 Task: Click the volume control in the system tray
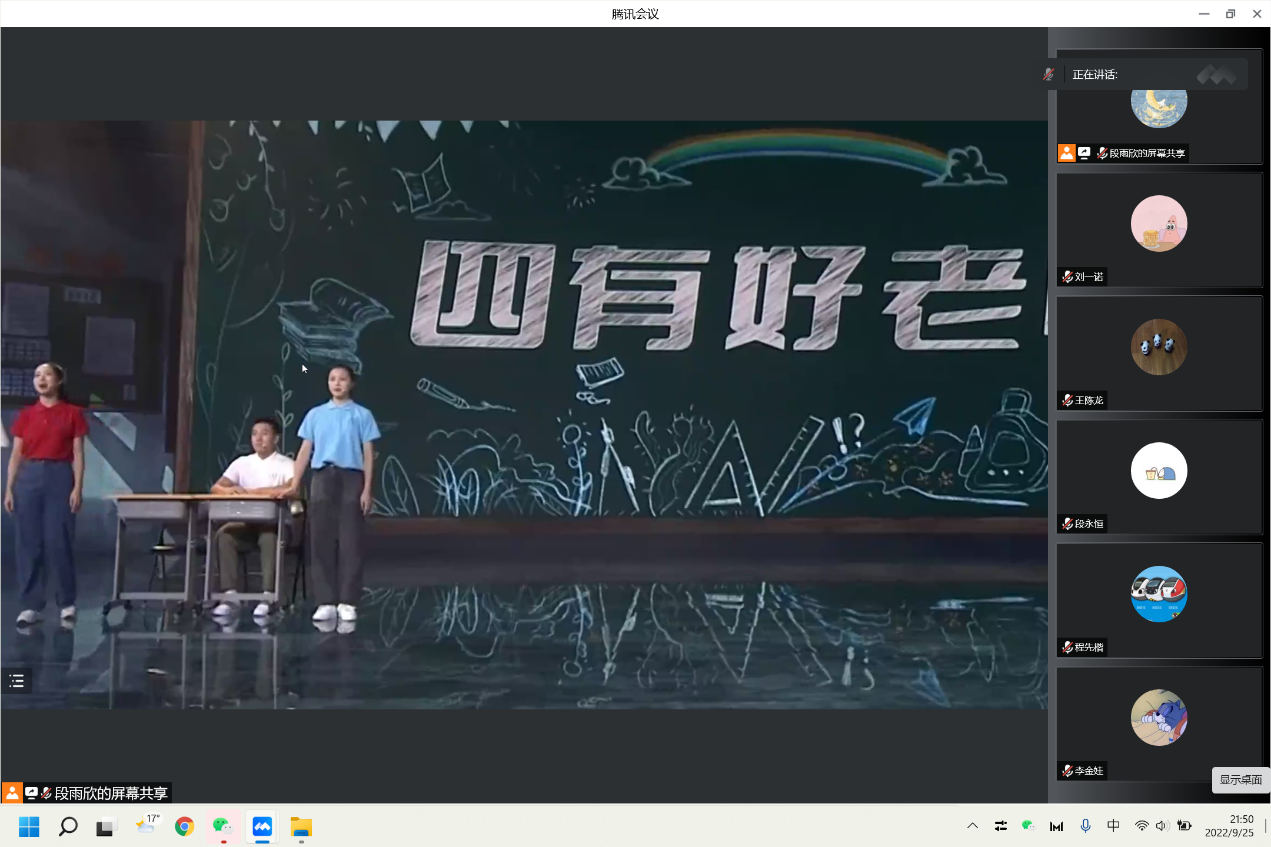[x=1161, y=827]
